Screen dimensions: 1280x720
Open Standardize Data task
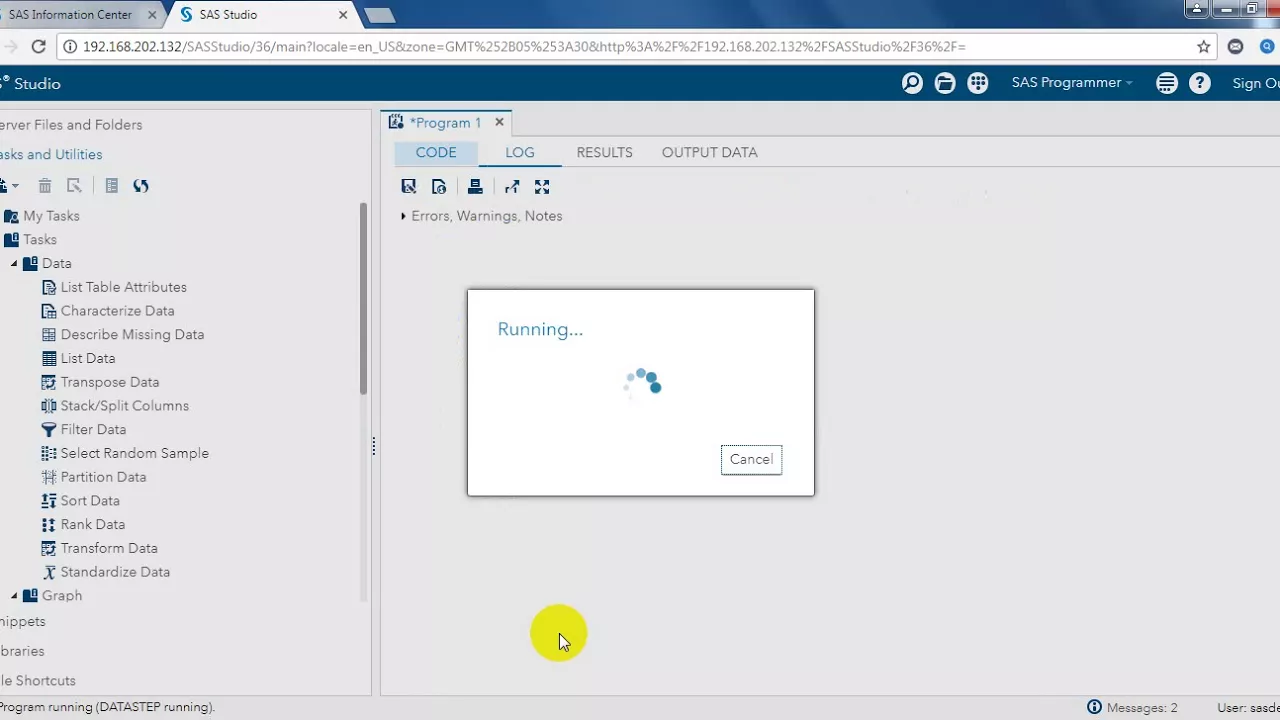click(x=106, y=572)
